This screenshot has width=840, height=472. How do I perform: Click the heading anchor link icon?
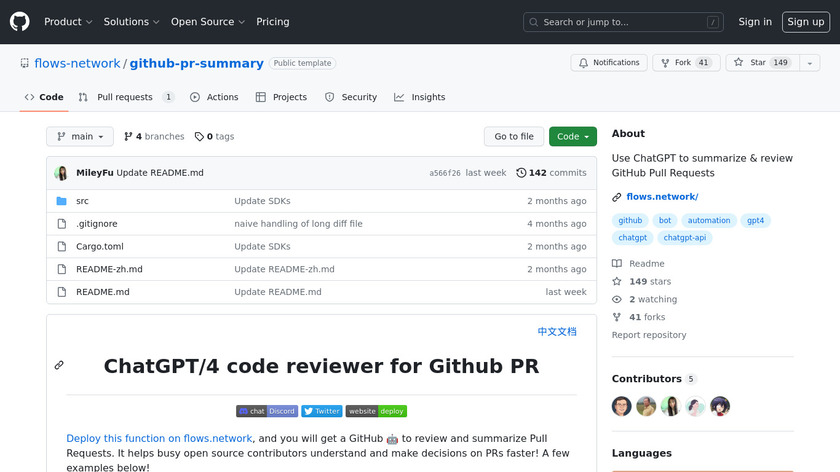[59, 365]
